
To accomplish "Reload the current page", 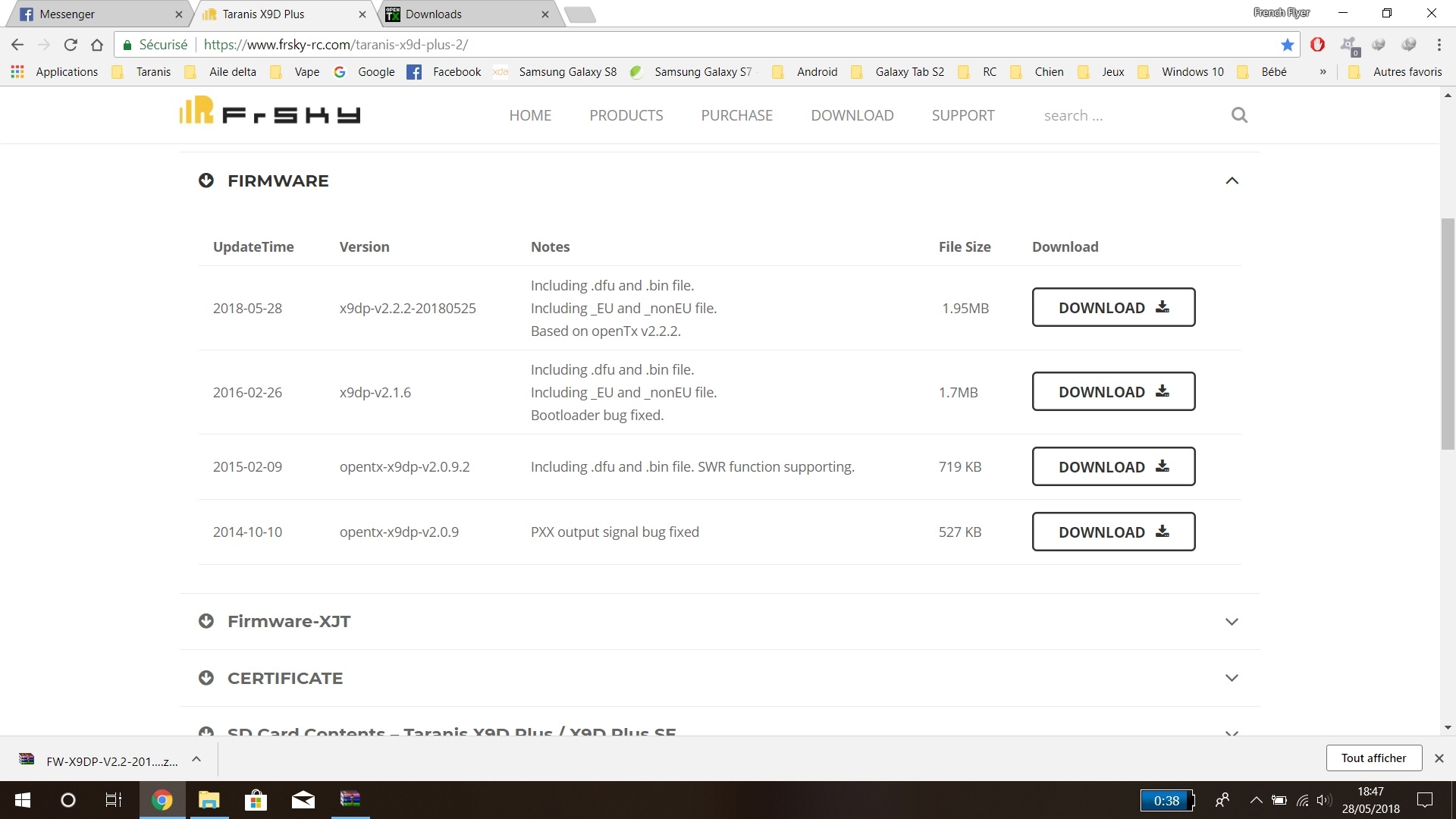I will [x=71, y=45].
